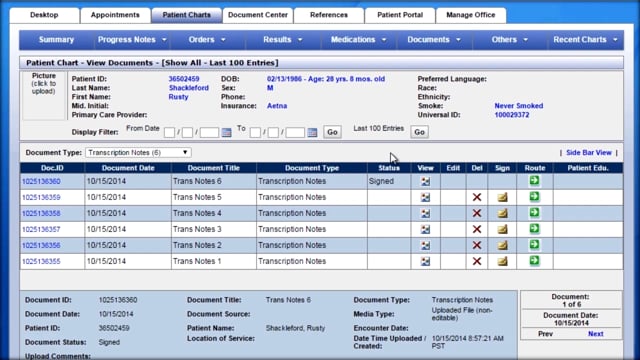The height and width of the screenshot is (360, 640).
Task: Open To date calendar picker
Action: tap(312, 132)
